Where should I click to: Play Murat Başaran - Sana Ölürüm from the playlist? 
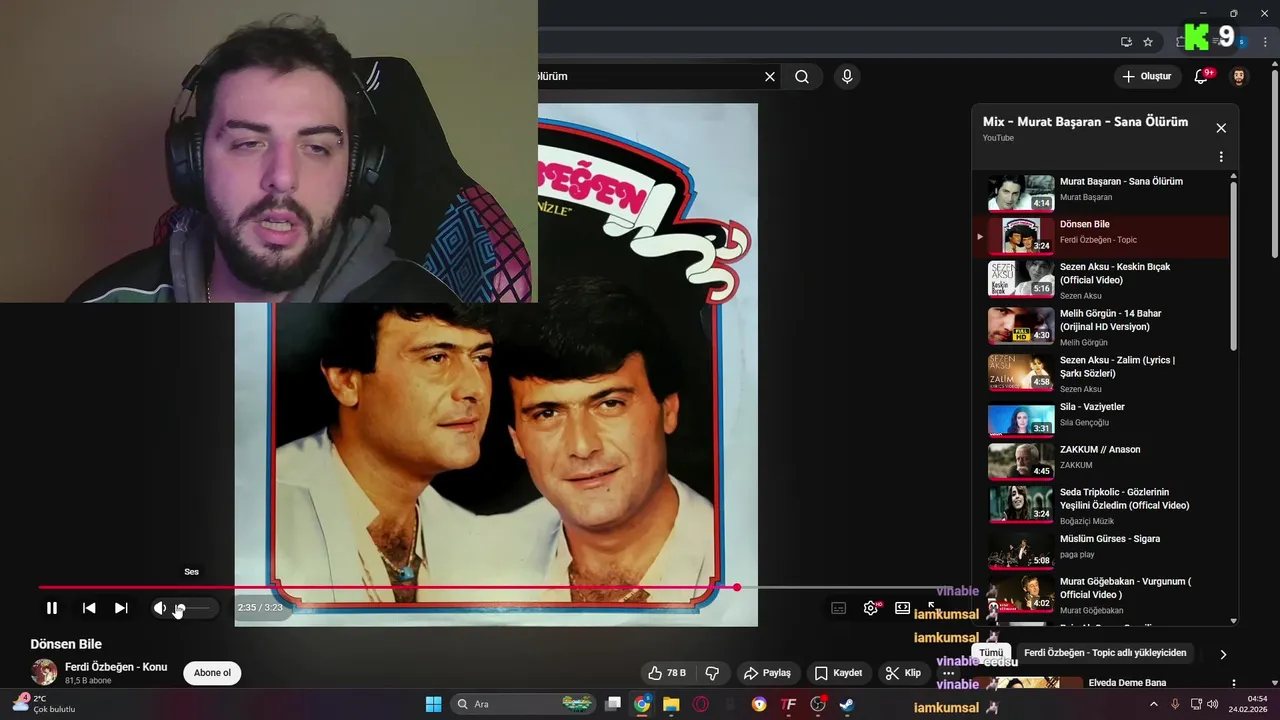point(1099,191)
